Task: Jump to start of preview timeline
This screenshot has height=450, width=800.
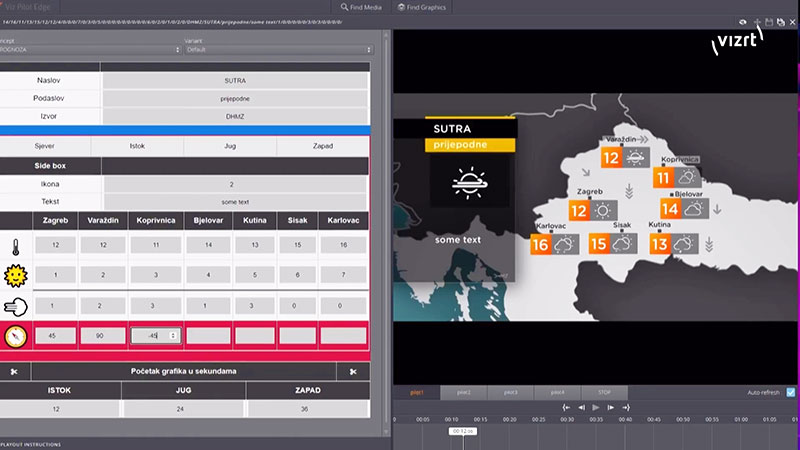Action: pos(566,407)
